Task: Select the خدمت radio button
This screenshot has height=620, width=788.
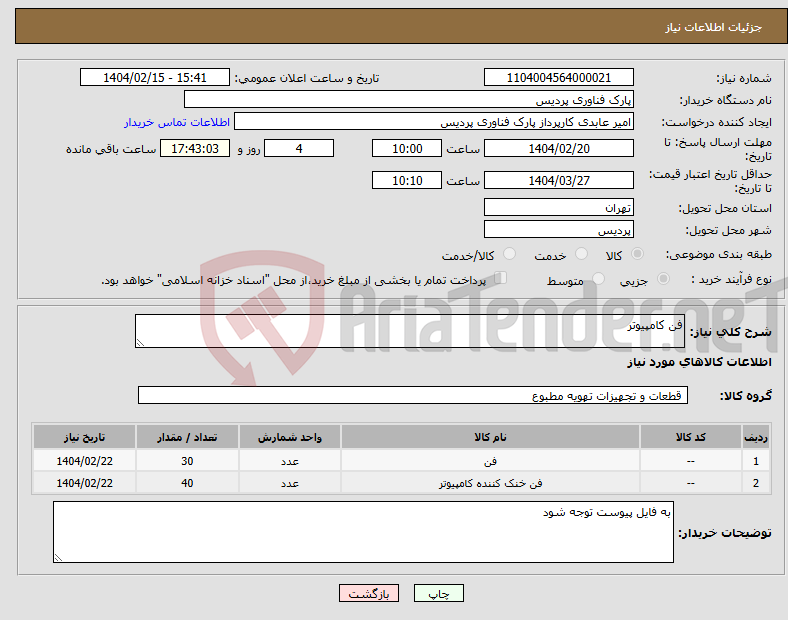Action: (581, 254)
